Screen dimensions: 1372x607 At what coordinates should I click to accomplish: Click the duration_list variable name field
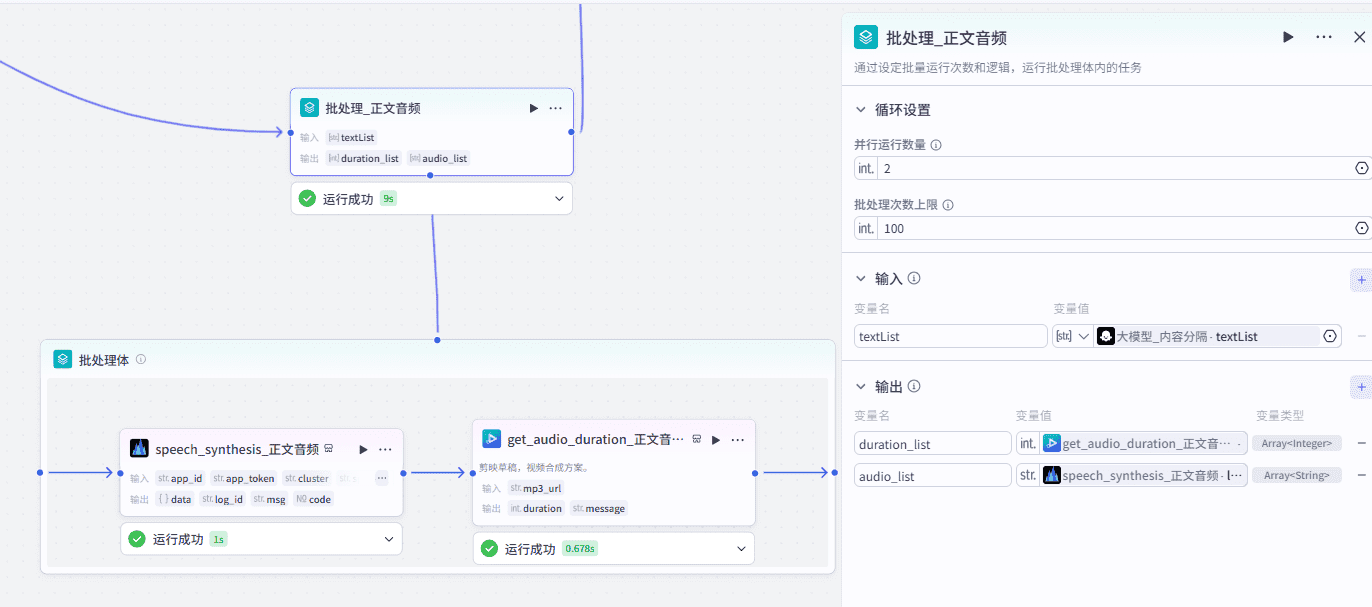(932, 444)
